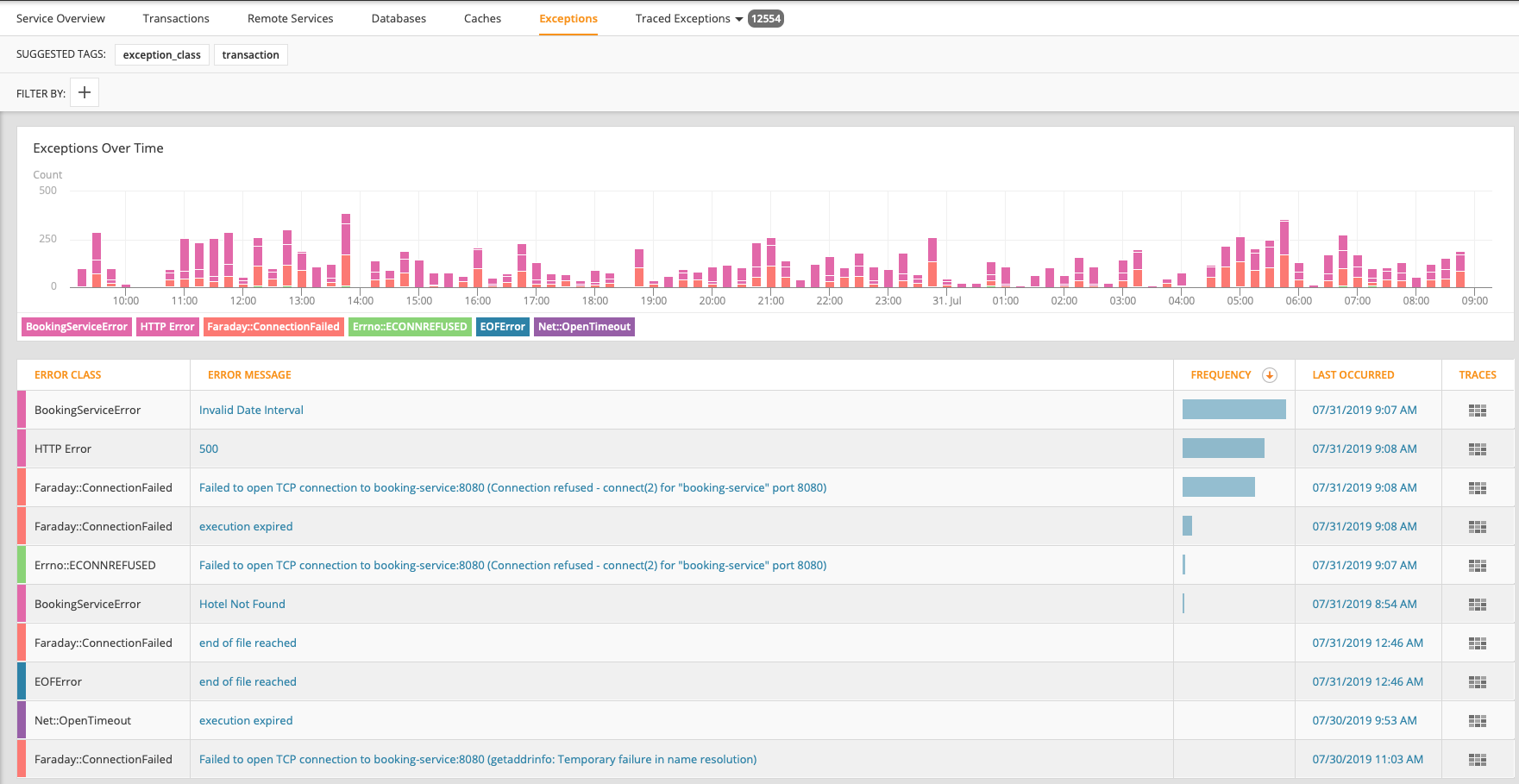Open the Databases tab
Image resolution: width=1519 pixels, height=784 pixels.
399,19
